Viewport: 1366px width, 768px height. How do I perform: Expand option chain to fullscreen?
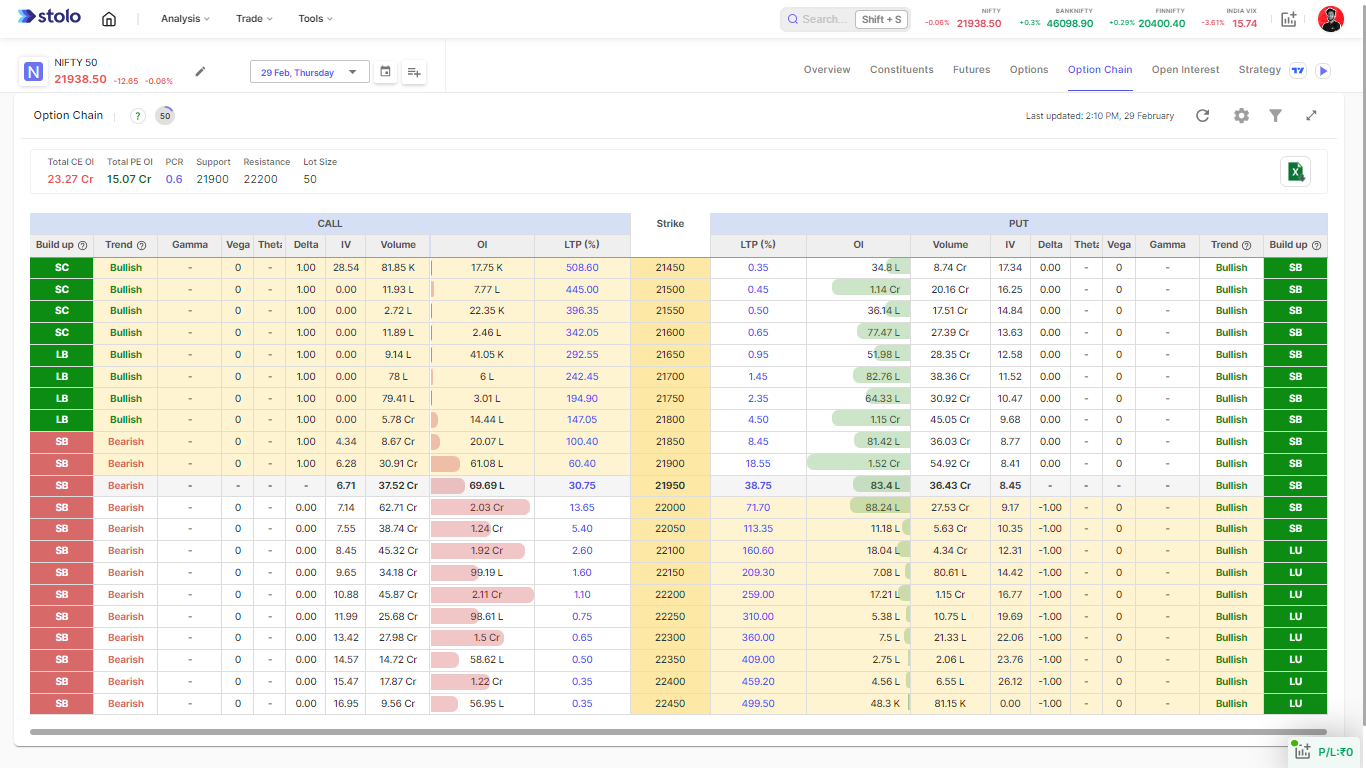[x=1311, y=116]
